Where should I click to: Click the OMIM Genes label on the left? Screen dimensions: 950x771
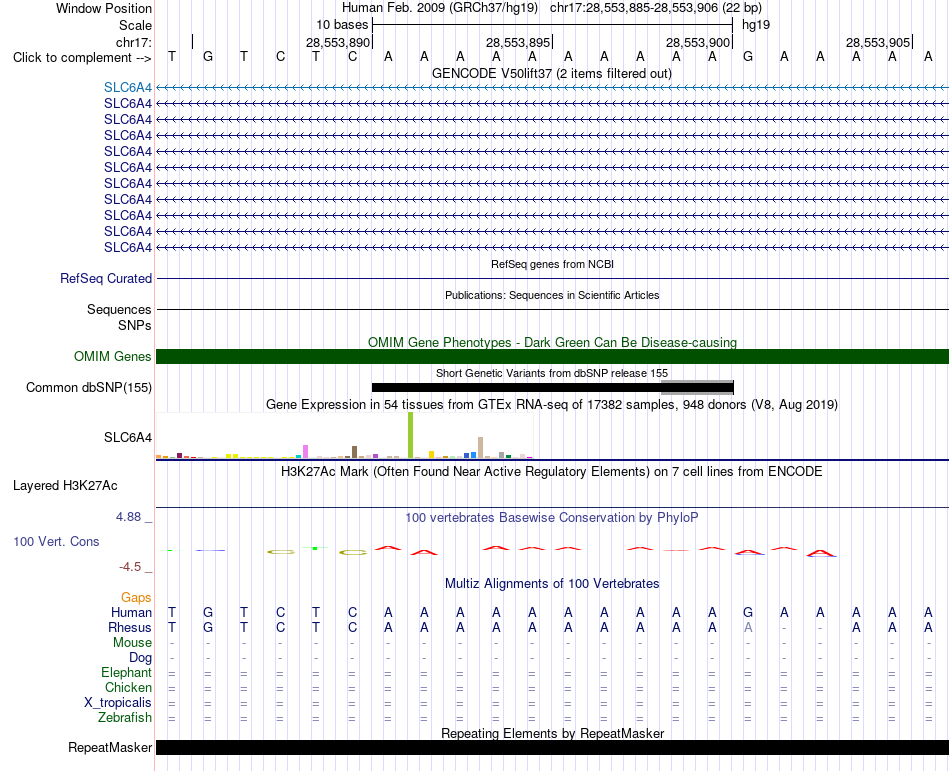113,357
